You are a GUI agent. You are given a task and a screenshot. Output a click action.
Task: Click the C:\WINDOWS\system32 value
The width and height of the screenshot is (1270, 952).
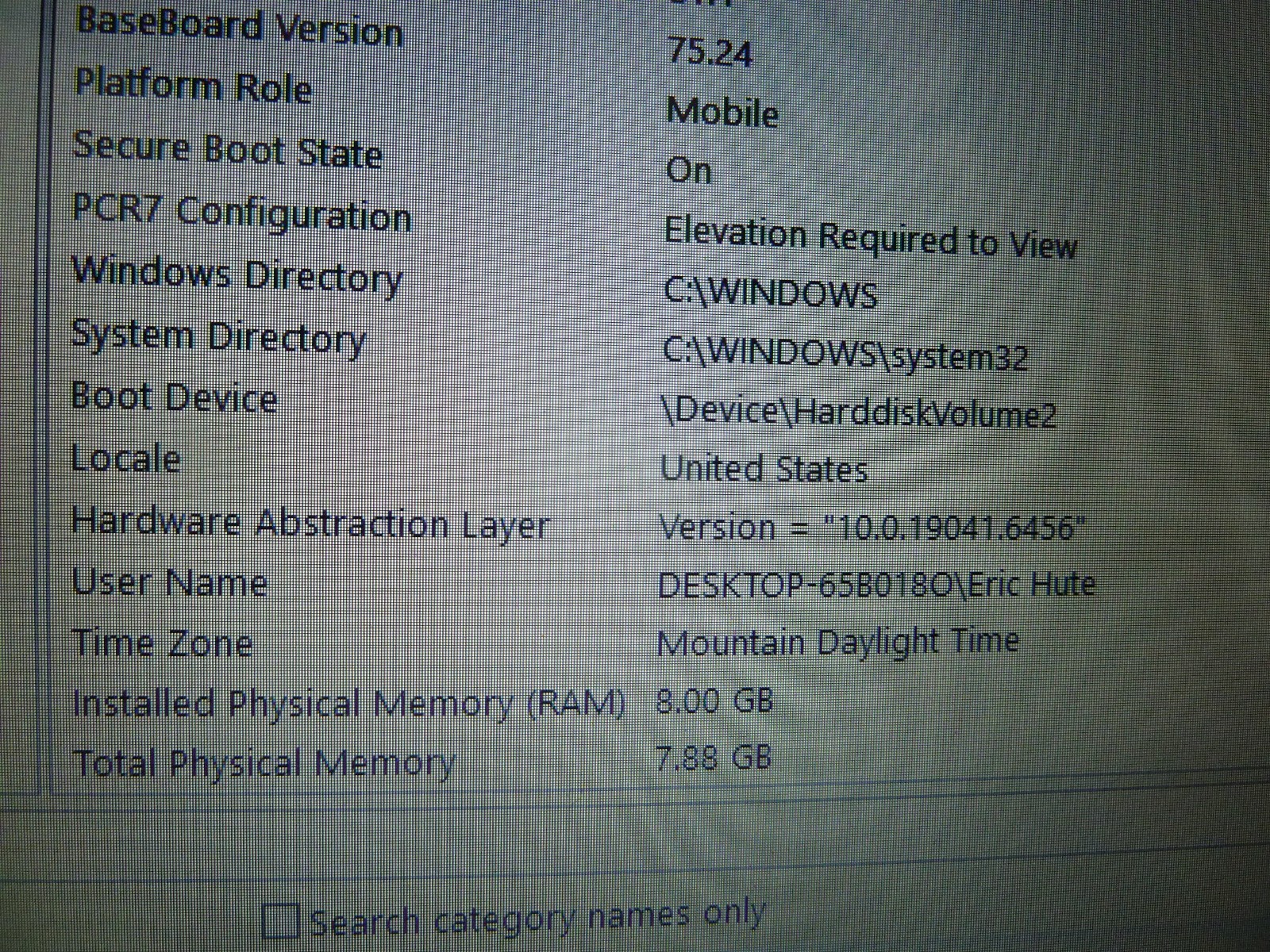[845, 354]
